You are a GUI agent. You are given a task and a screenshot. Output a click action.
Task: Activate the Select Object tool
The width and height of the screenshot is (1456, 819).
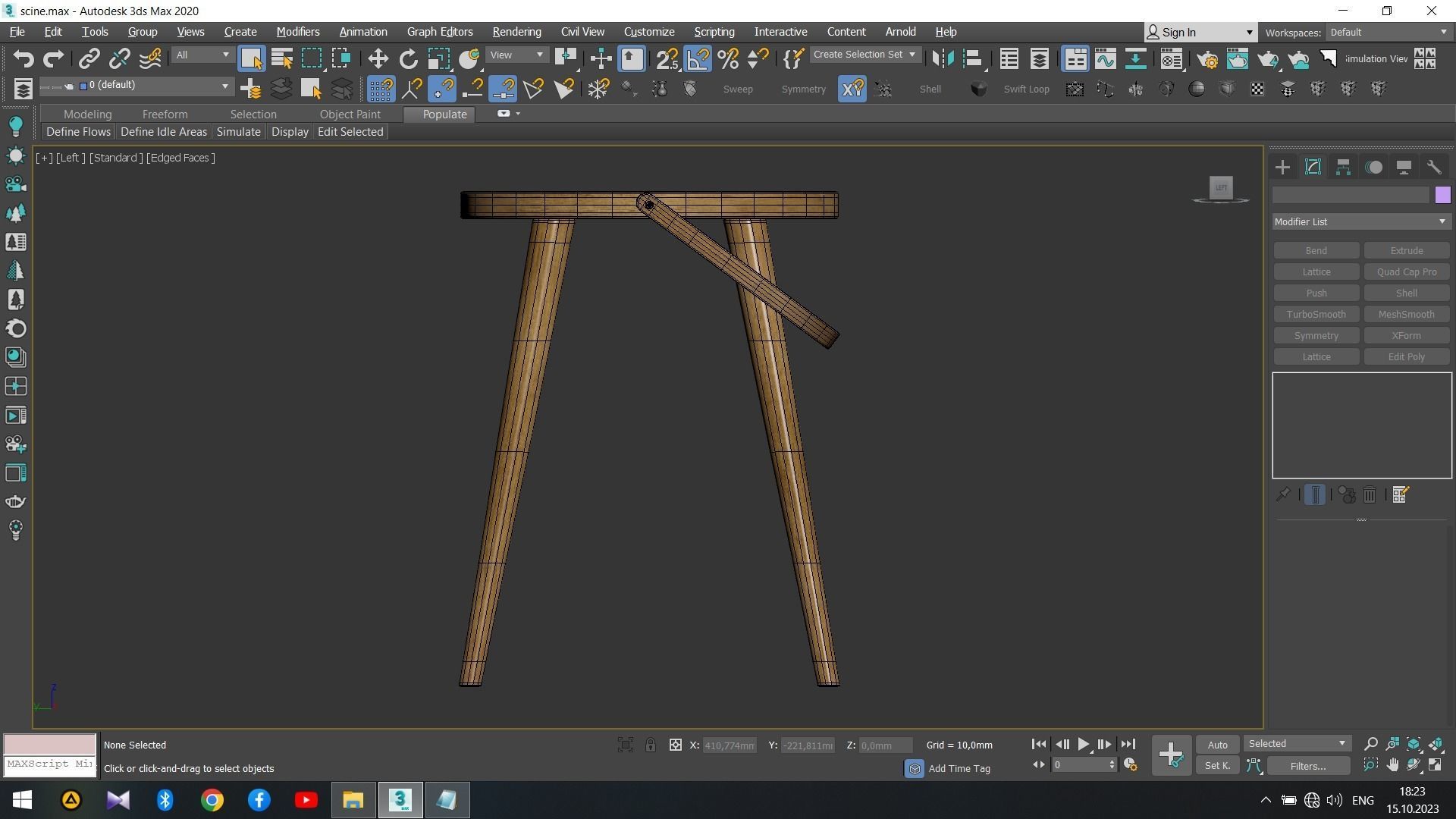pyautogui.click(x=251, y=58)
